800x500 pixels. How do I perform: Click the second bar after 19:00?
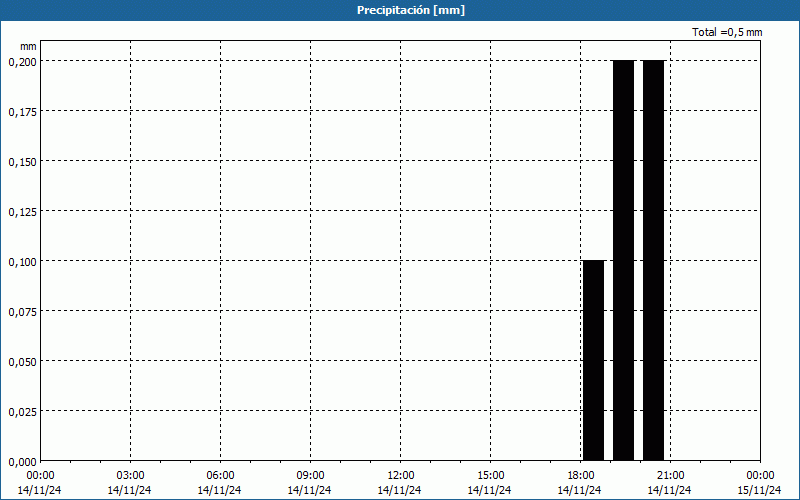pyautogui.click(x=623, y=260)
